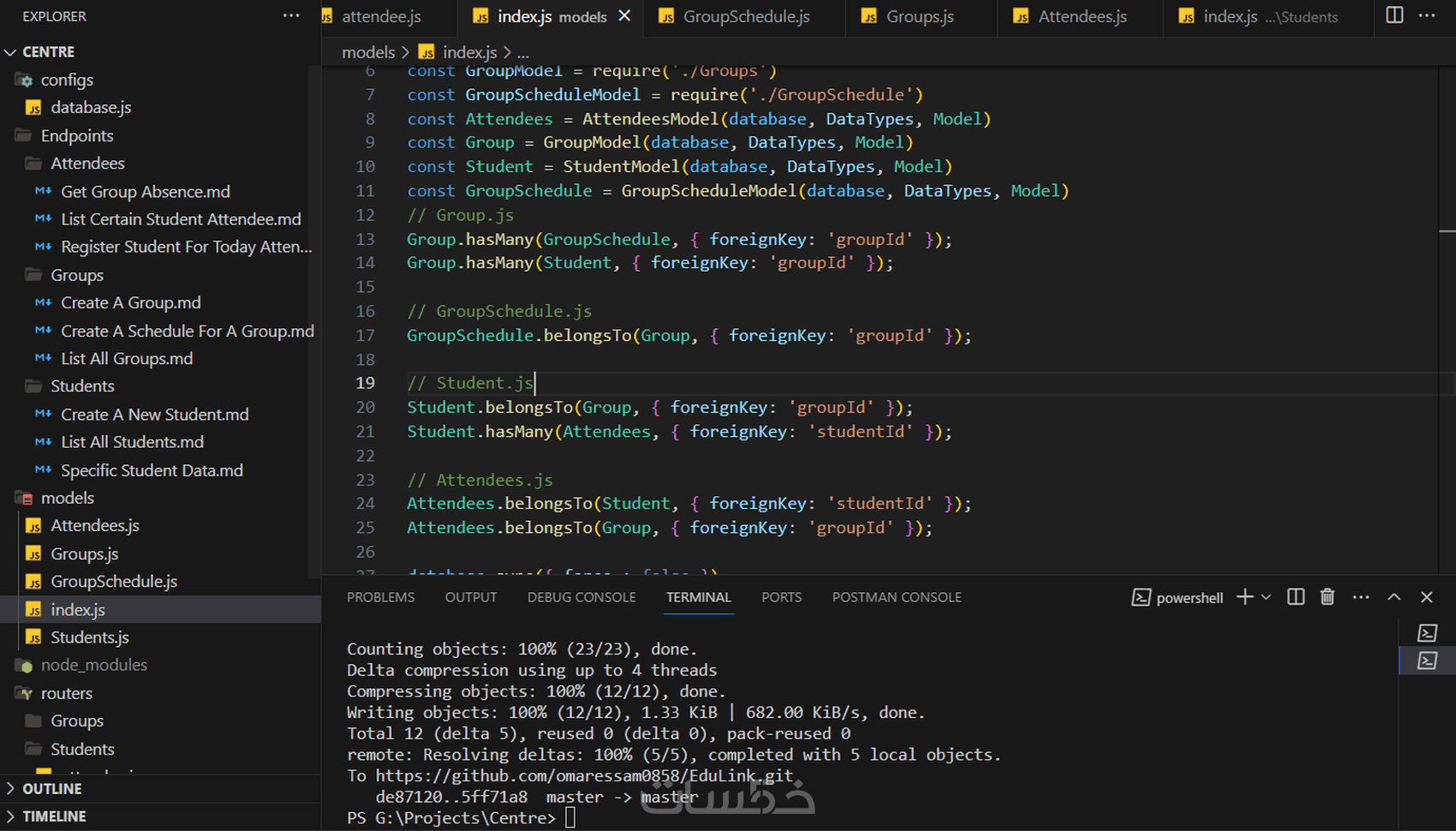
Task: Open List All Groups.md
Action: (x=160, y=358)
